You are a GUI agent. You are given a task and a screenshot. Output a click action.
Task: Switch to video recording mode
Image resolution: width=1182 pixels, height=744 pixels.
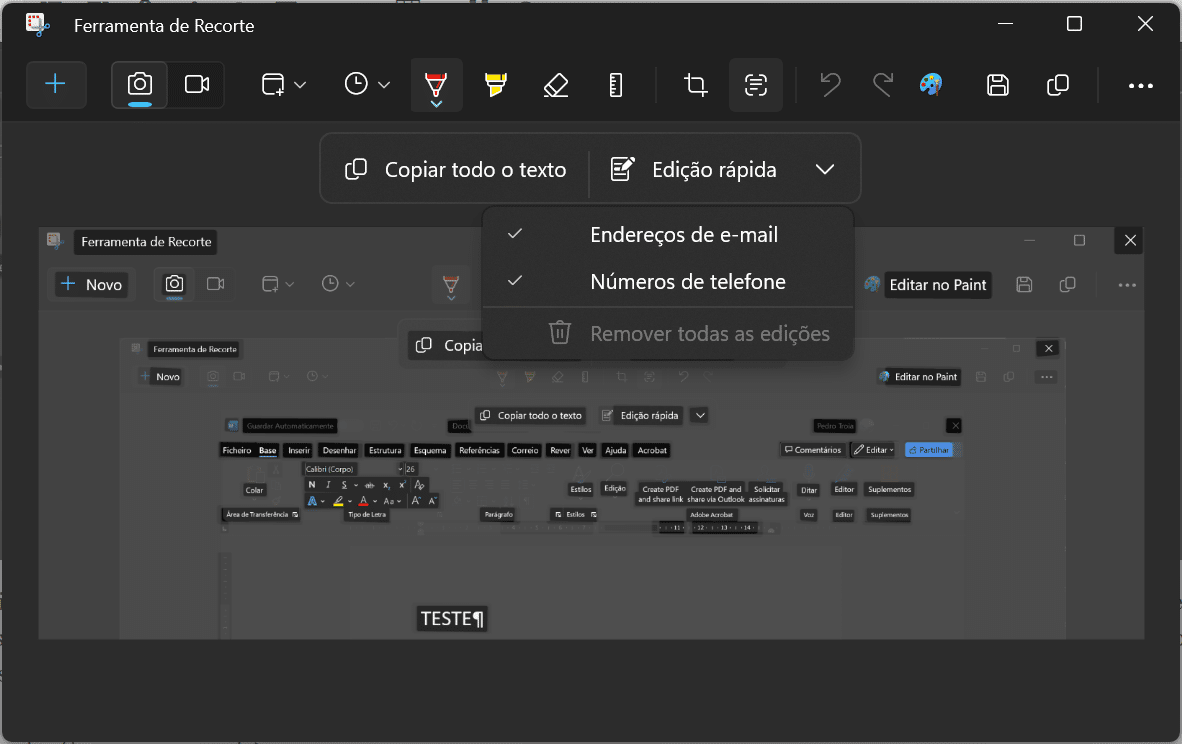[197, 85]
